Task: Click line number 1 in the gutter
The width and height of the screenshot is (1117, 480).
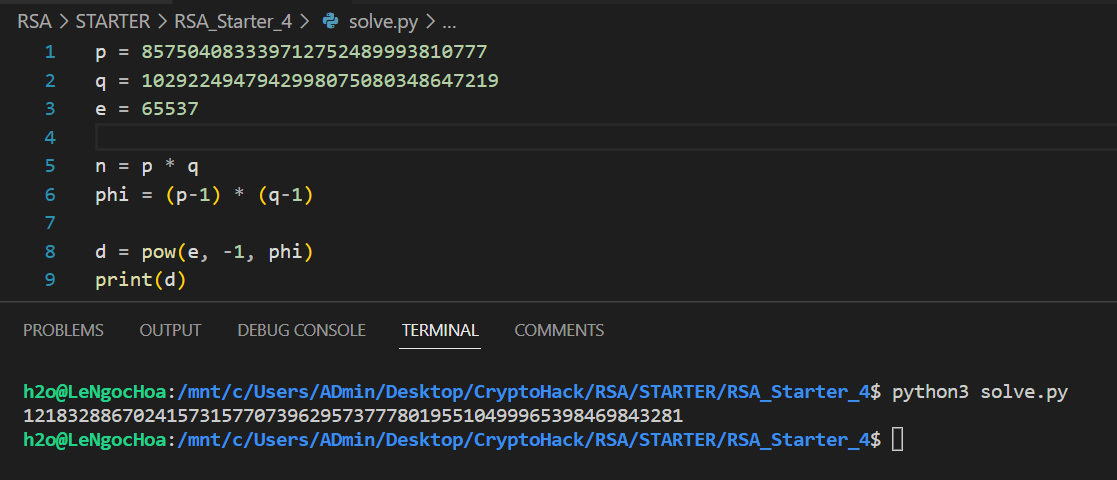Action: point(50,51)
